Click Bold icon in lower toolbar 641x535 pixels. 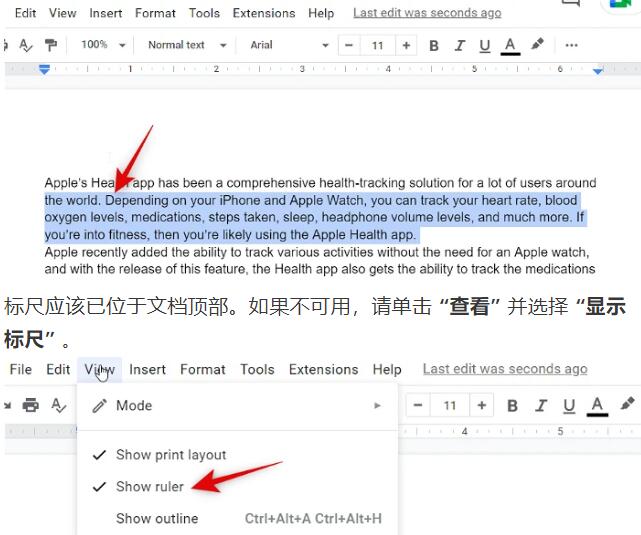[x=512, y=406]
